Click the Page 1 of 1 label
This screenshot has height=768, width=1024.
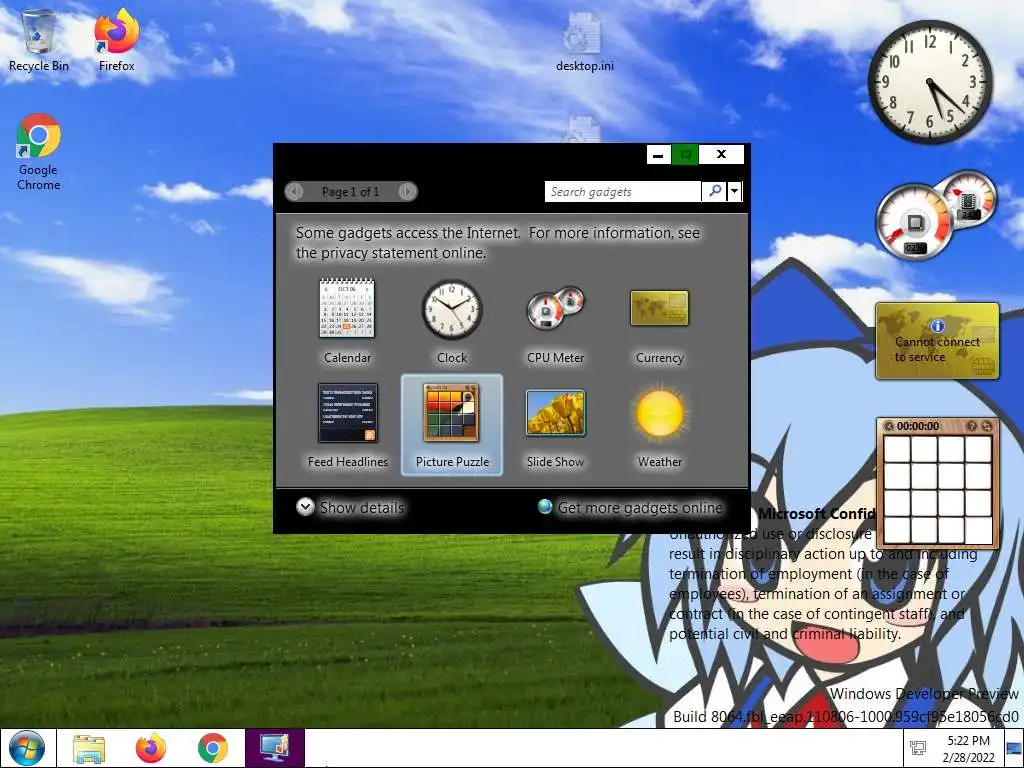click(350, 191)
